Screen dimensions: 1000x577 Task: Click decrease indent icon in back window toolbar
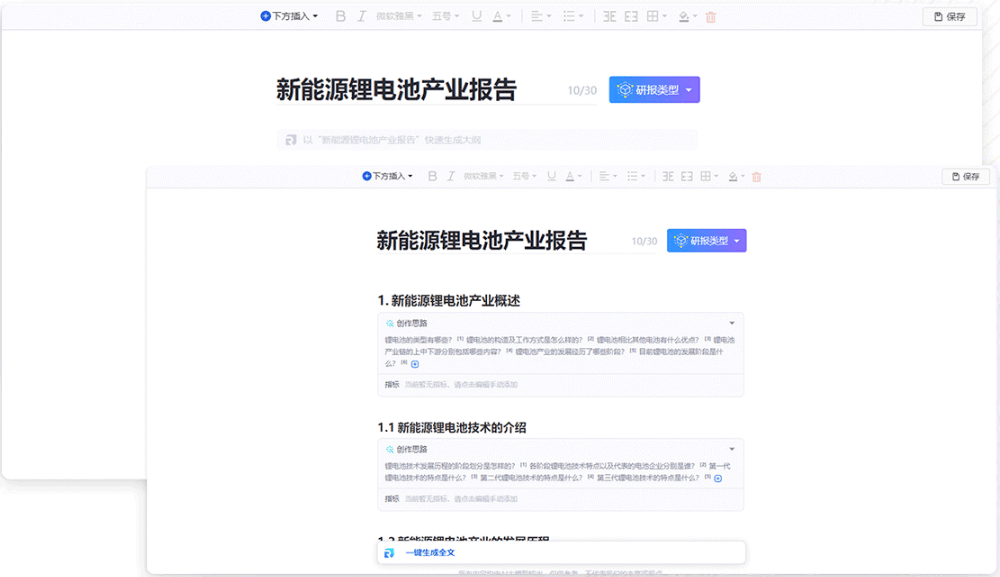pyautogui.click(x=610, y=17)
